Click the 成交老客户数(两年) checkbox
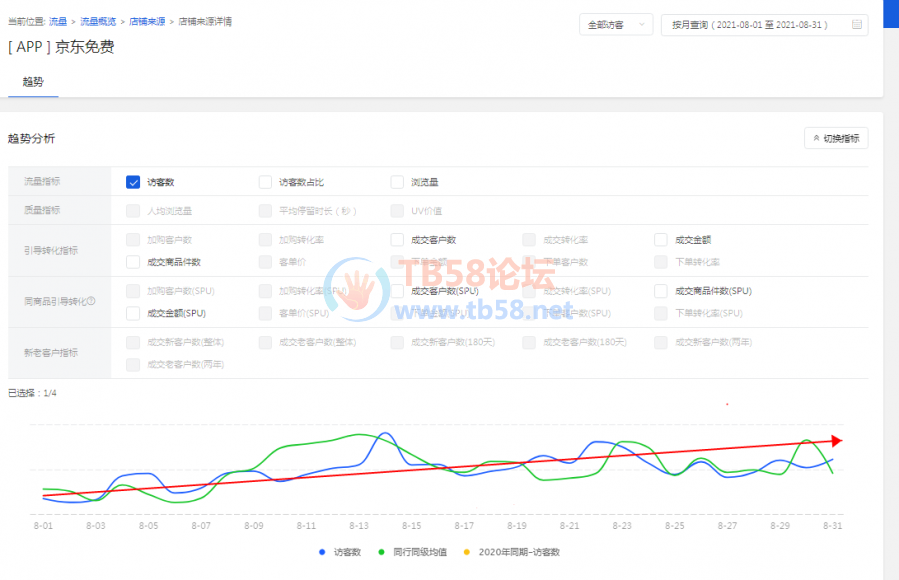The width and height of the screenshot is (899, 580). (133, 365)
